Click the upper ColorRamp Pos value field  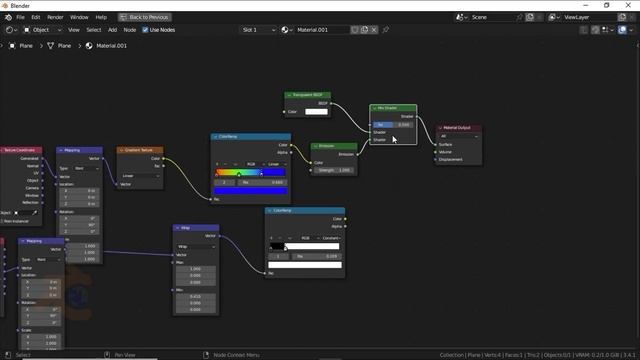point(262,182)
